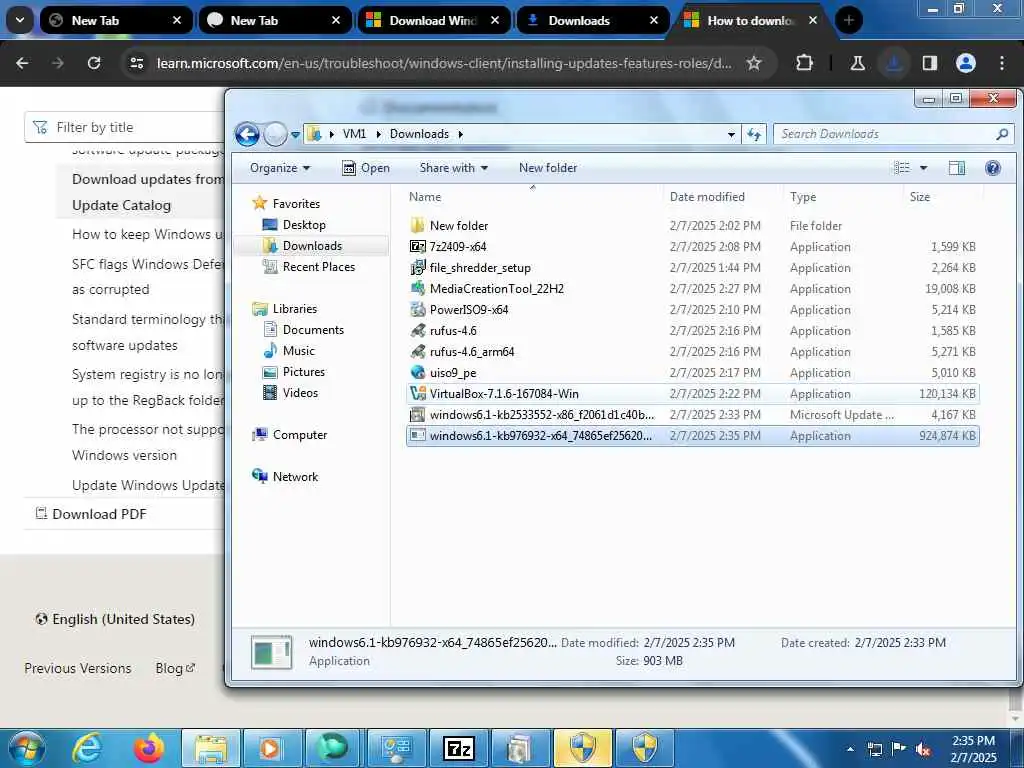Image resolution: width=1024 pixels, height=768 pixels.
Task: Select the file_shredder_setup file icon
Action: pos(417,268)
